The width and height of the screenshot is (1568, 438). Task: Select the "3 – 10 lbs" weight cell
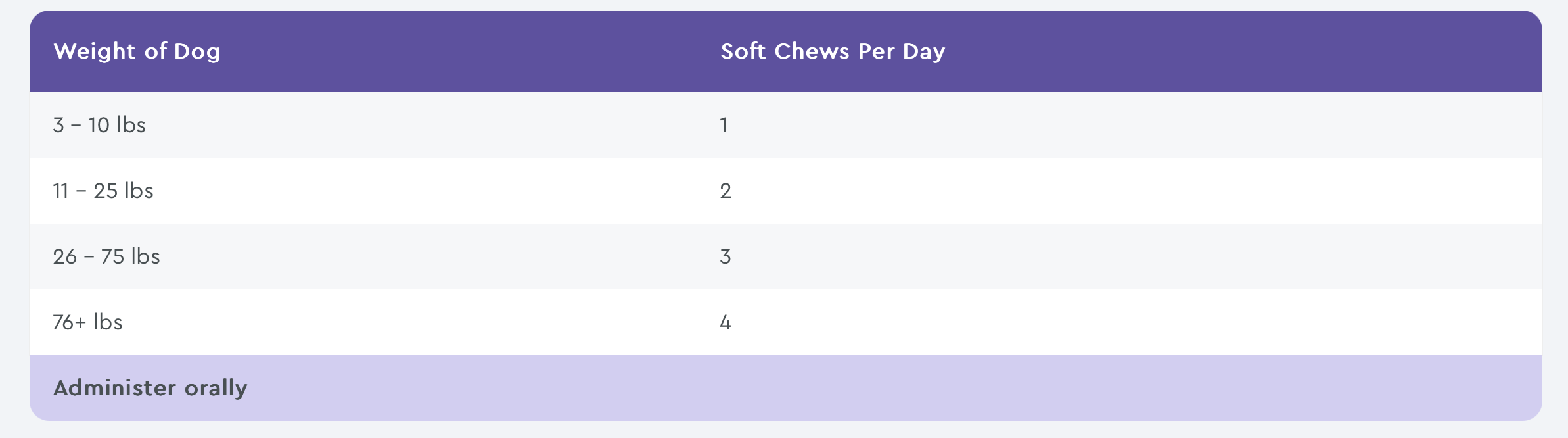tap(99, 125)
